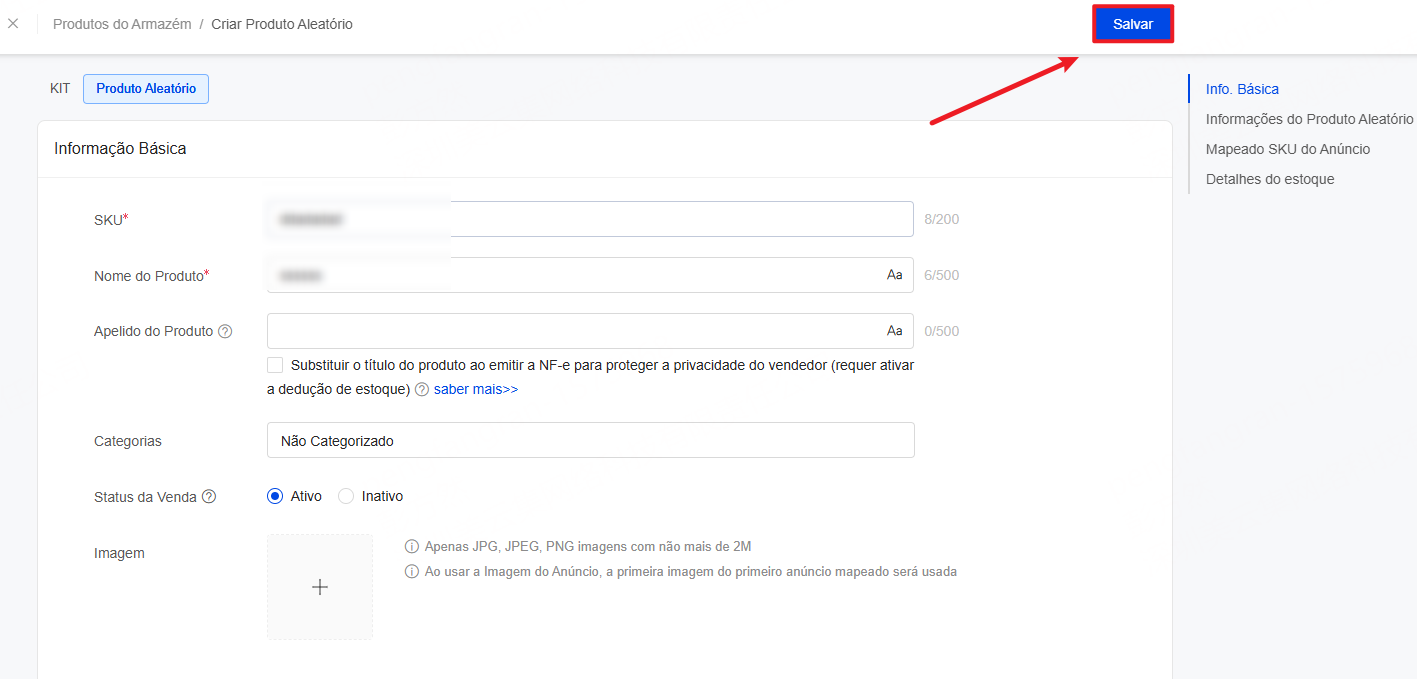Viewport: 1417px width, 679px height.
Task: Click the plus icon to upload image
Action: click(320, 587)
